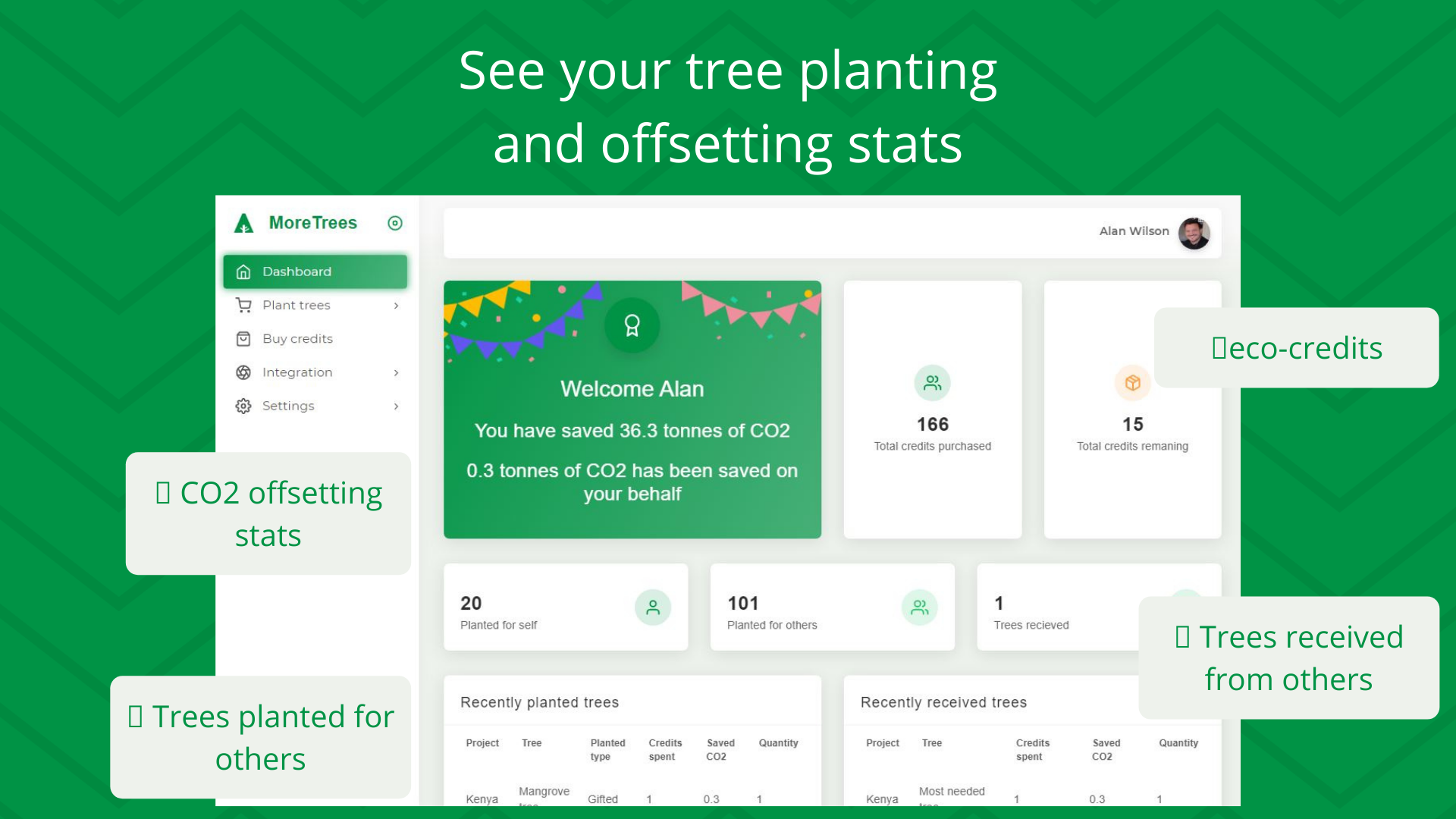Click the MoreTrees tree logo icon
This screenshot has width=1456, height=819.
click(x=243, y=223)
